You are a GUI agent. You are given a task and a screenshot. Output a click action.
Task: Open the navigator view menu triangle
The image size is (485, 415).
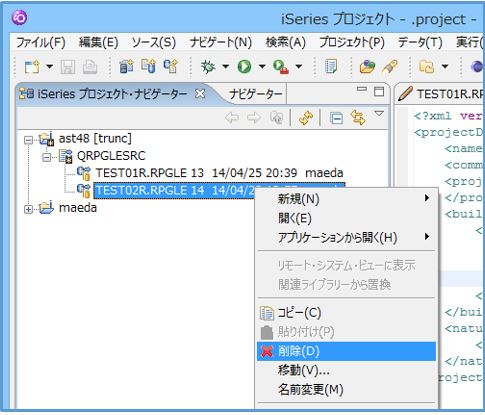pos(379,114)
